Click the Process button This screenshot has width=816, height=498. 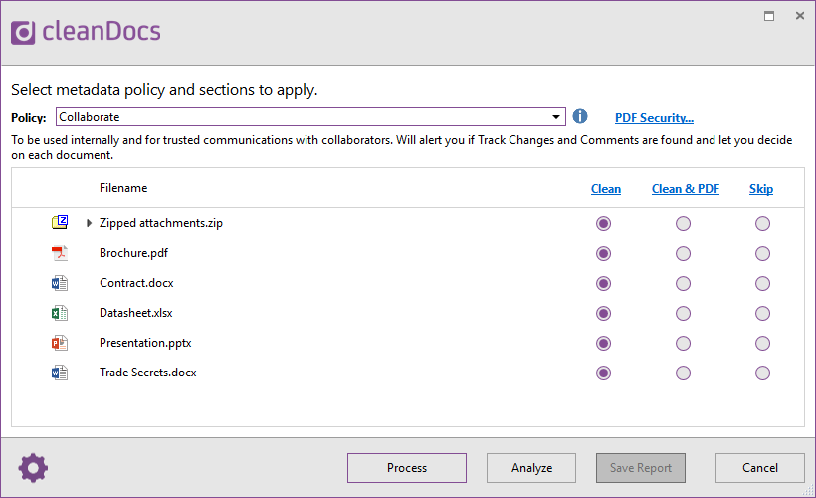[407, 468]
